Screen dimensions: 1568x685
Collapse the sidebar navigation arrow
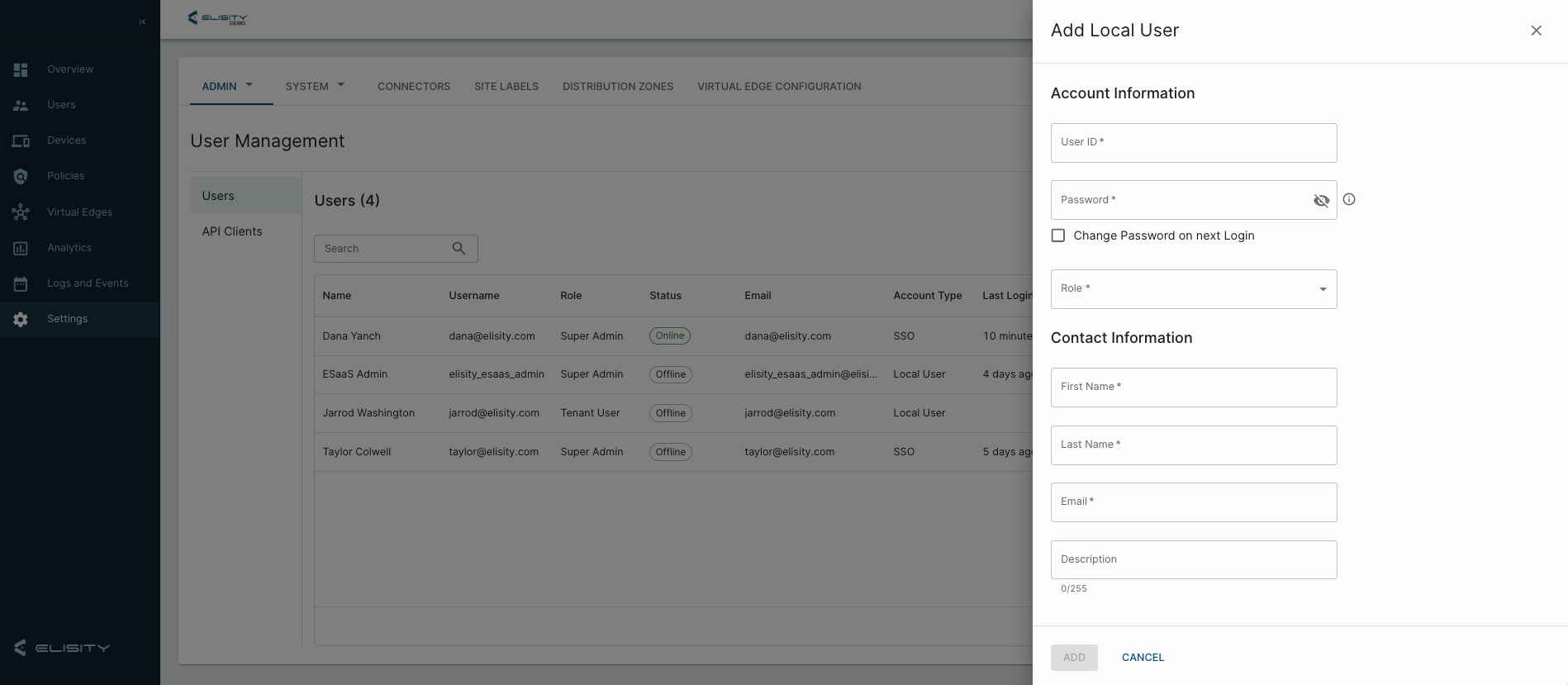[x=142, y=21]
